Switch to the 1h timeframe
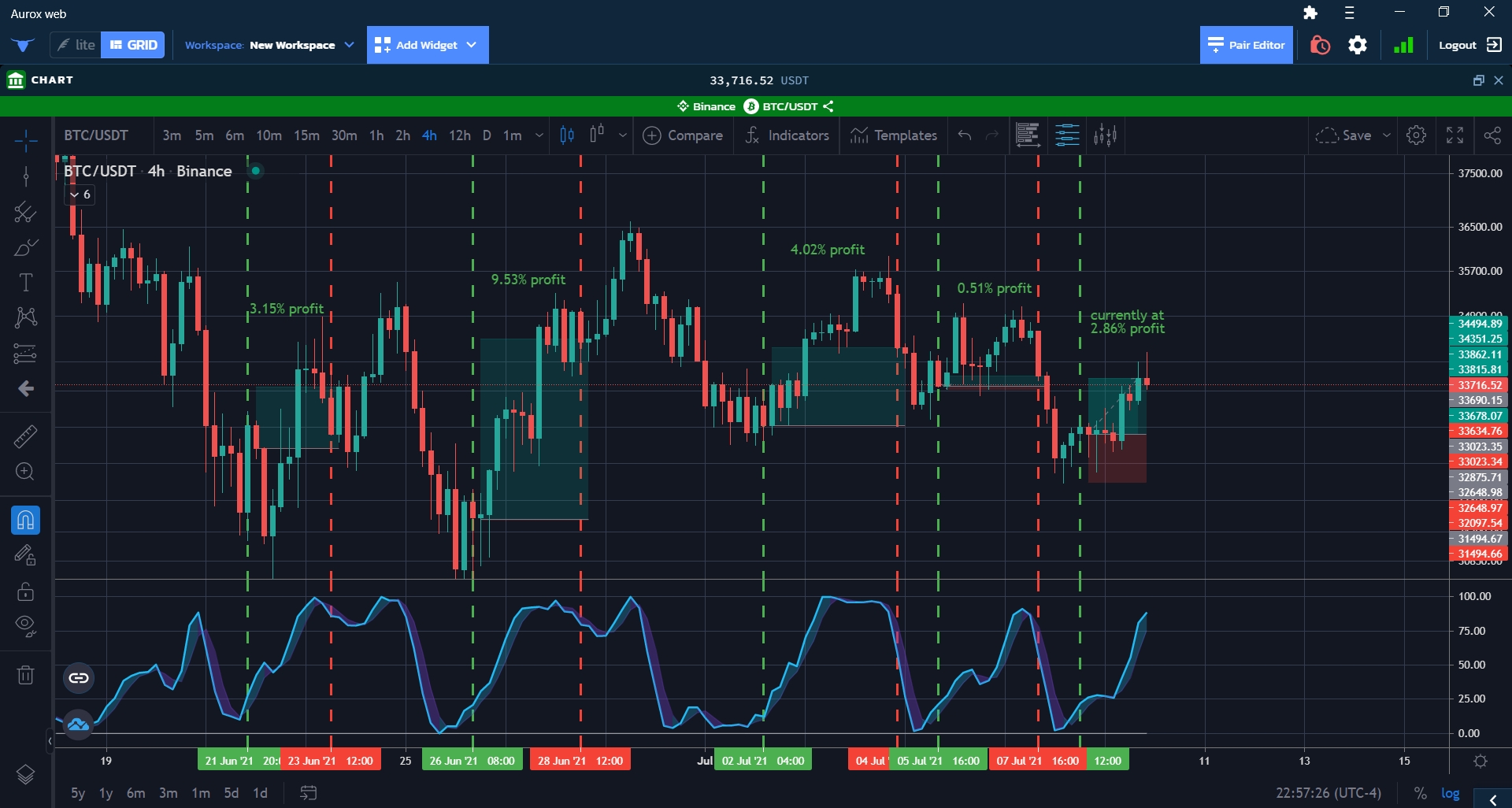This screenshot has height=808, width=1512. [x=376, y=135]
